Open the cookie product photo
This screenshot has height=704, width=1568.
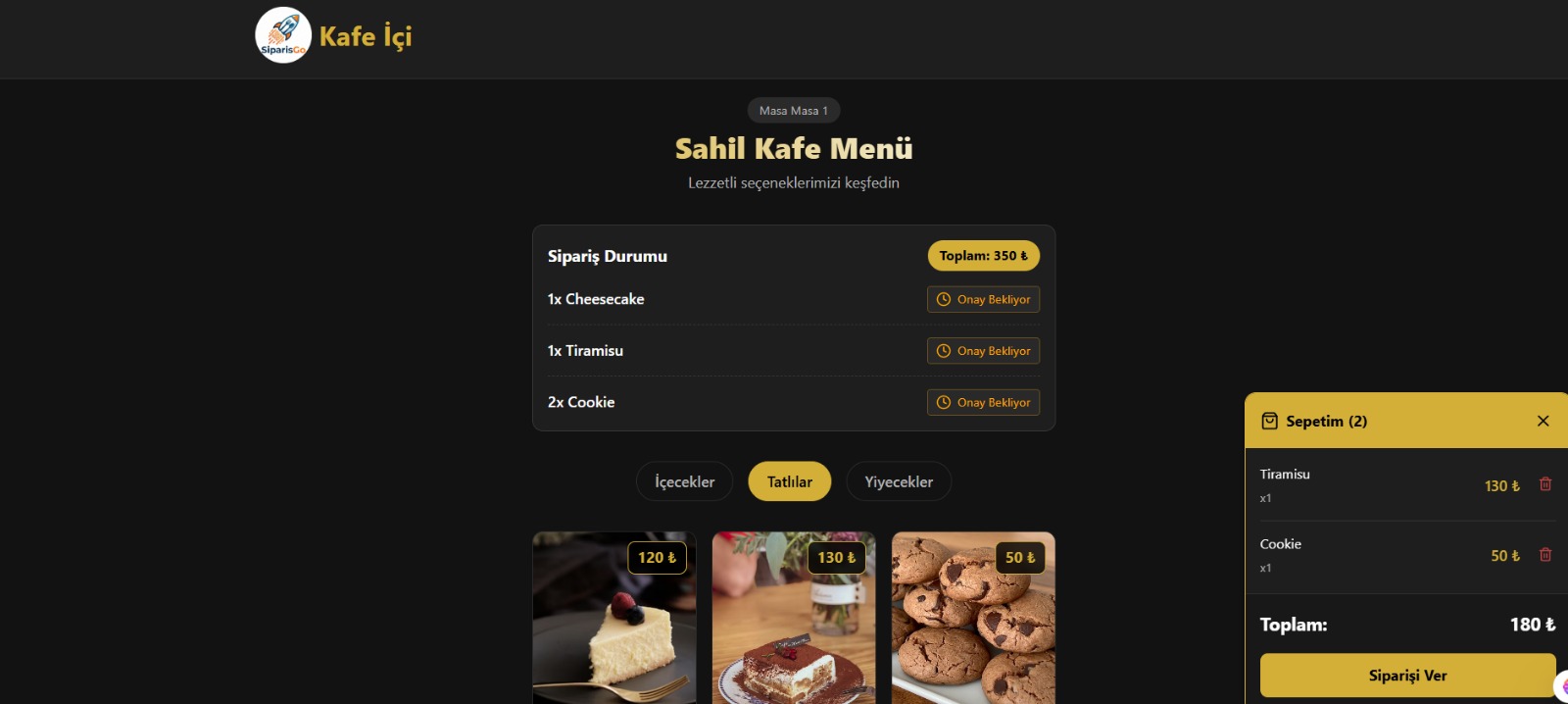click(973, 618)
